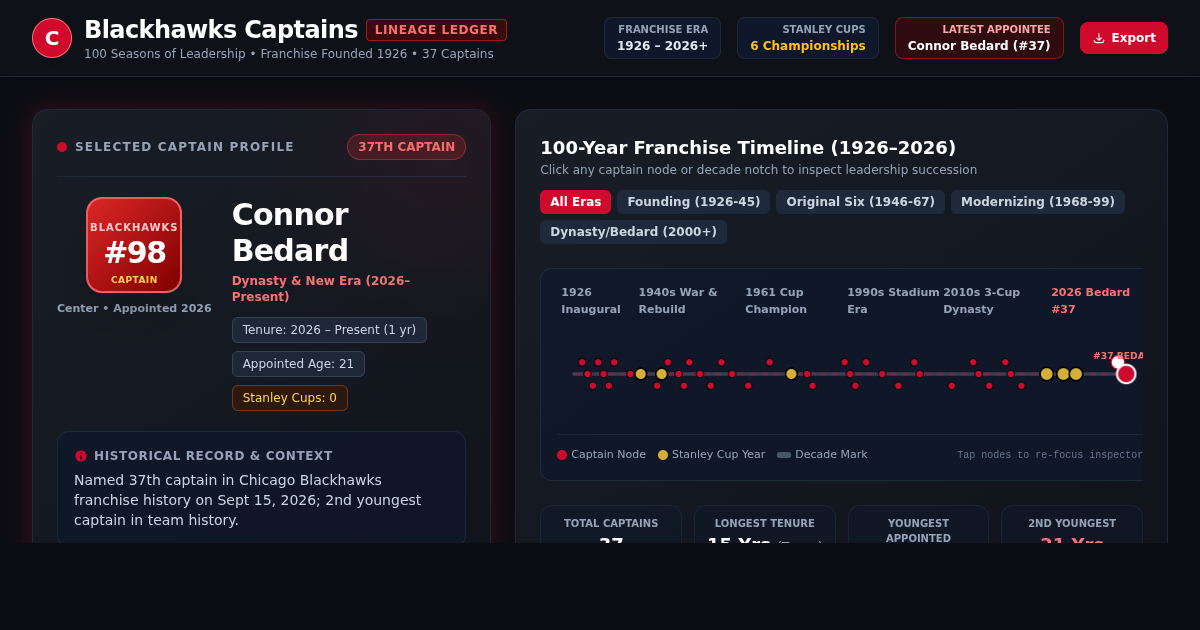Click the gray Decade Mark legend swatch
Screen dimensions: 1200x630
[x=784, y=455]
